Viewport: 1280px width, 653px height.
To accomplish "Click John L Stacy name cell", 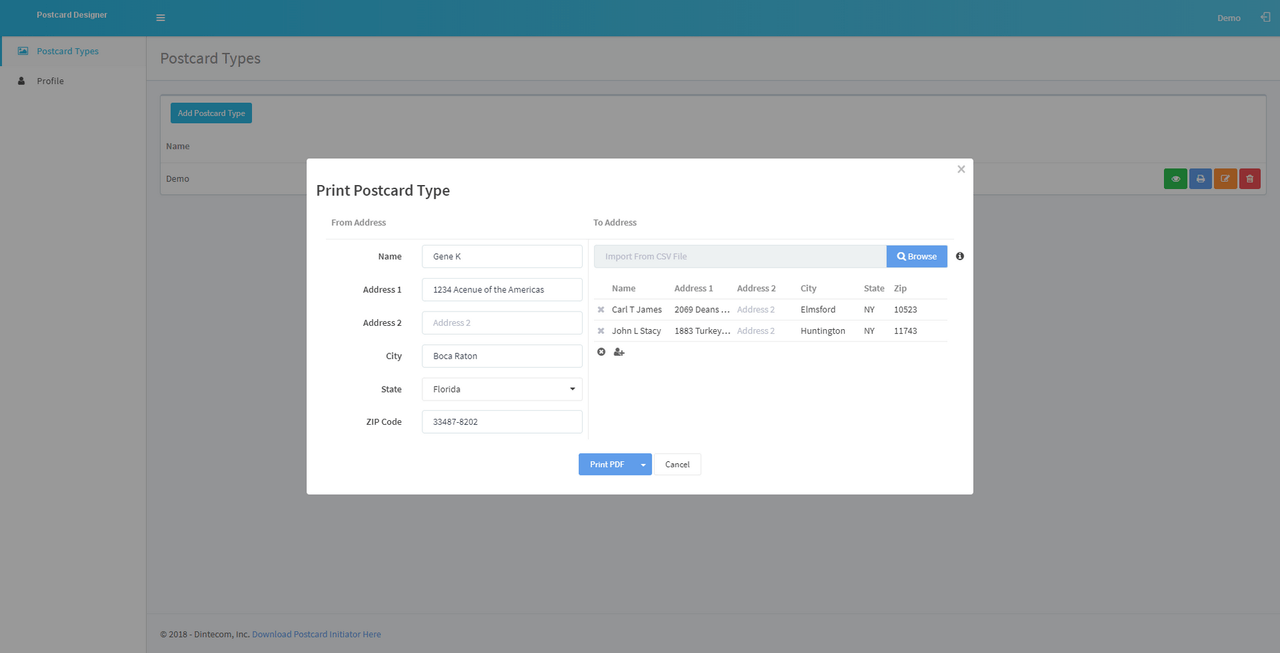I will coord(637,331).
